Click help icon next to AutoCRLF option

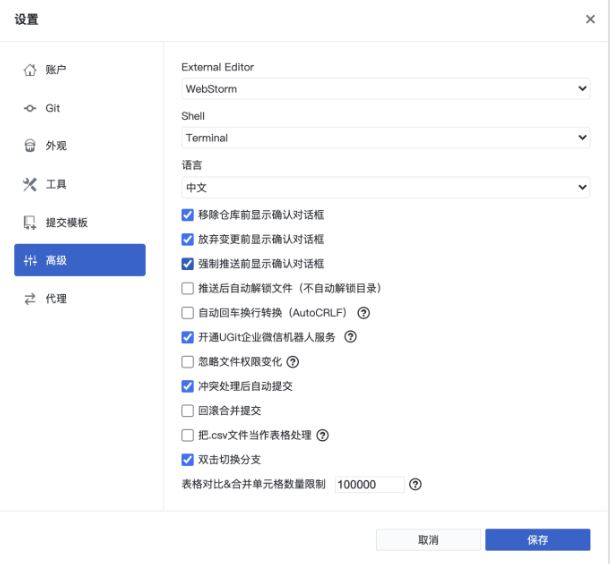[363, 313]
